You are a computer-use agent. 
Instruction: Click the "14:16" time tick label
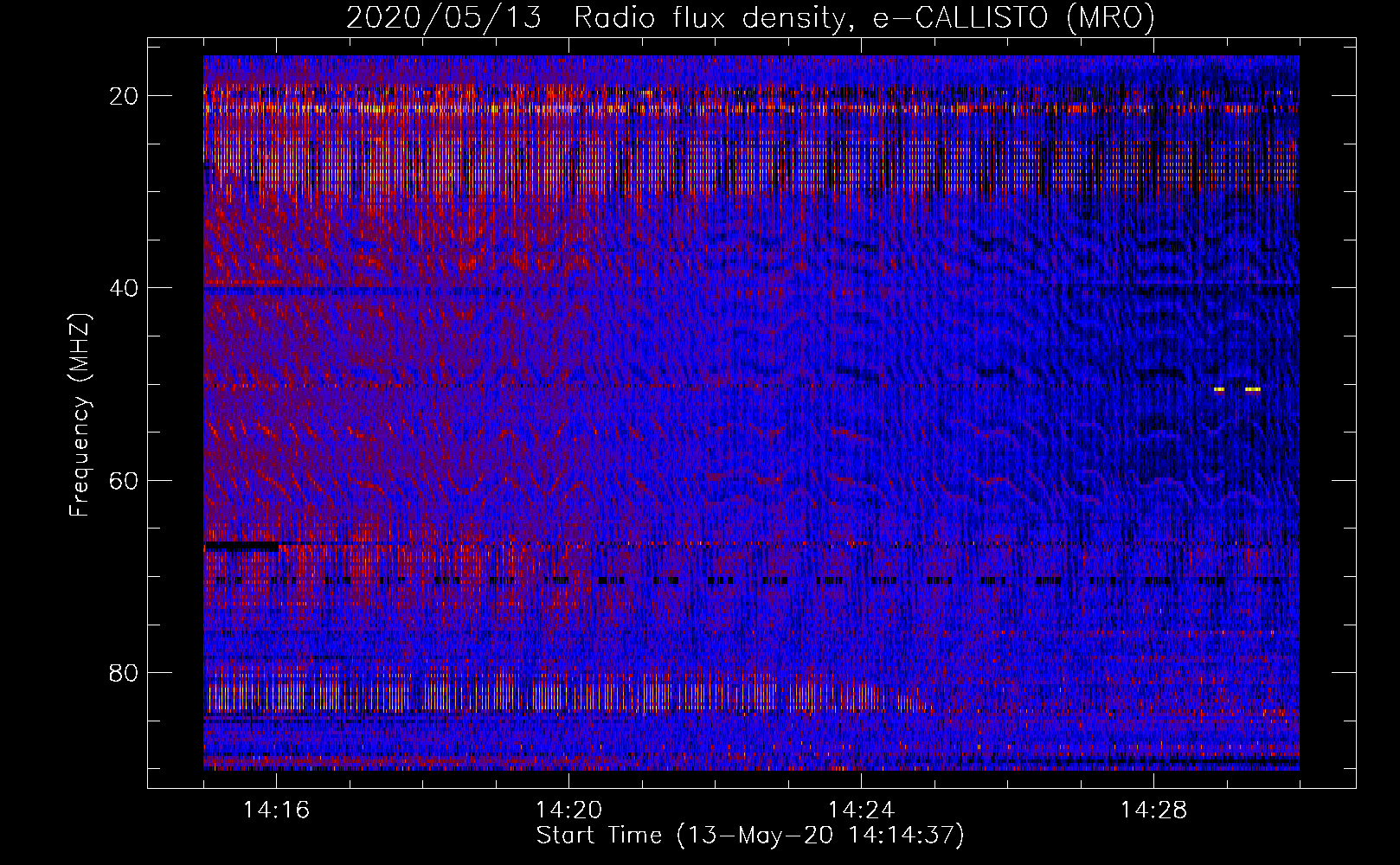276,811
